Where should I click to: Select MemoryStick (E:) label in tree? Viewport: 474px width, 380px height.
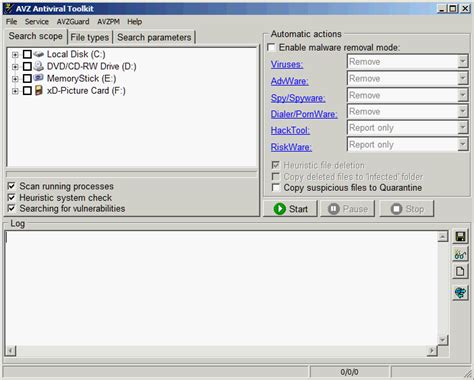pyautogui.click(x=81, y=78)
